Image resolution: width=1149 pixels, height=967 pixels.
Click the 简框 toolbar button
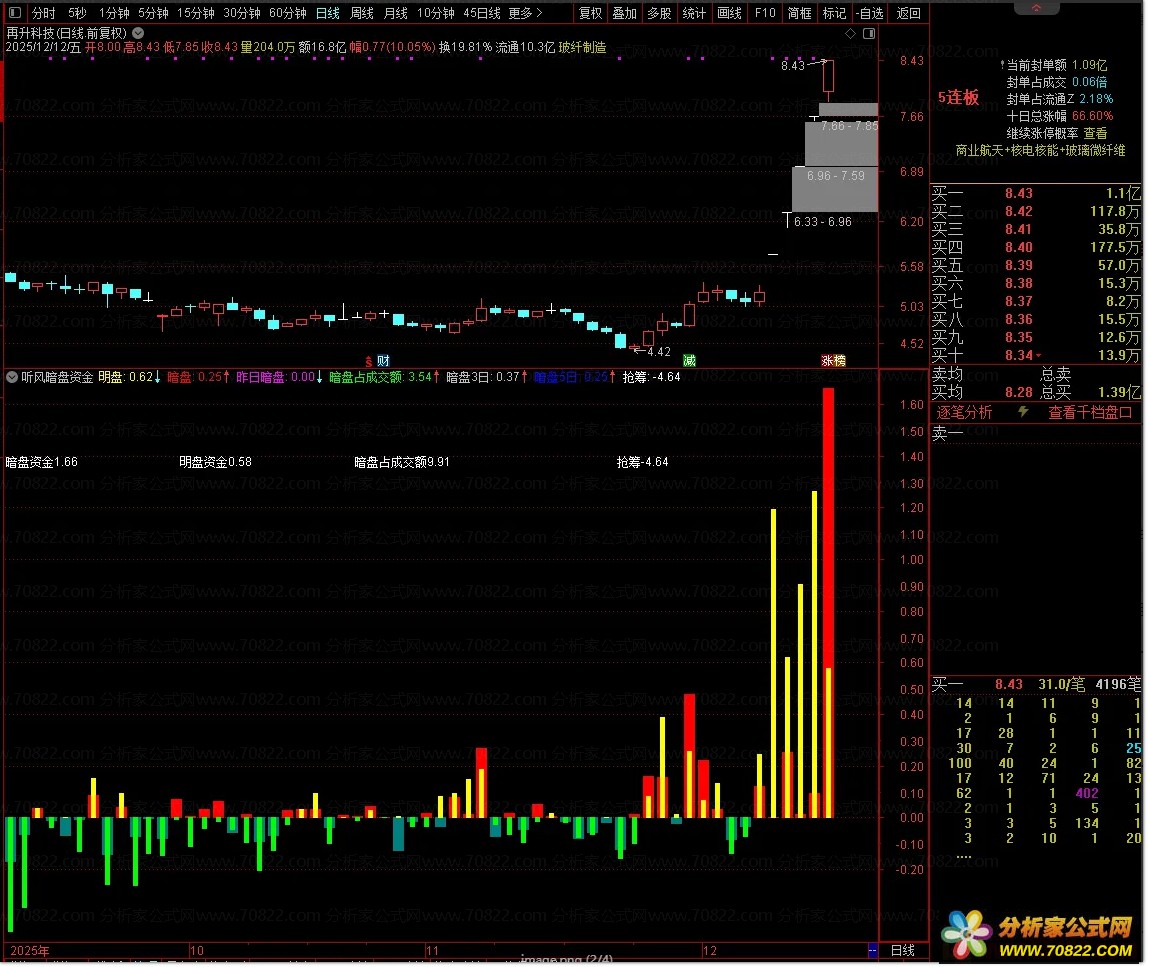(x=799, y=12)
